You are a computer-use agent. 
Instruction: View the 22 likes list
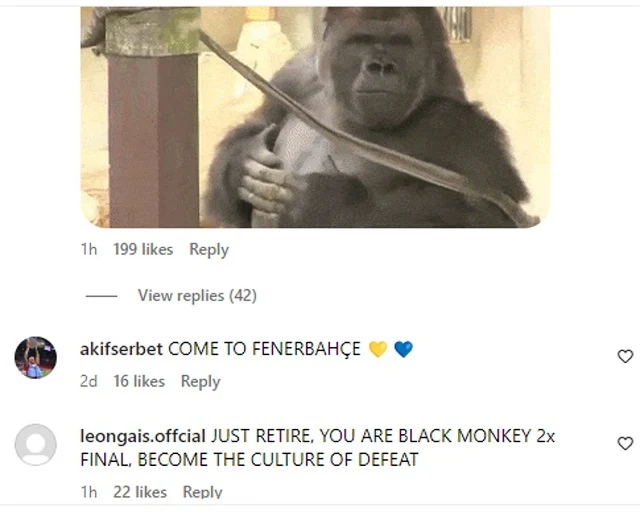pyautogui.click(x=140, y=491)
